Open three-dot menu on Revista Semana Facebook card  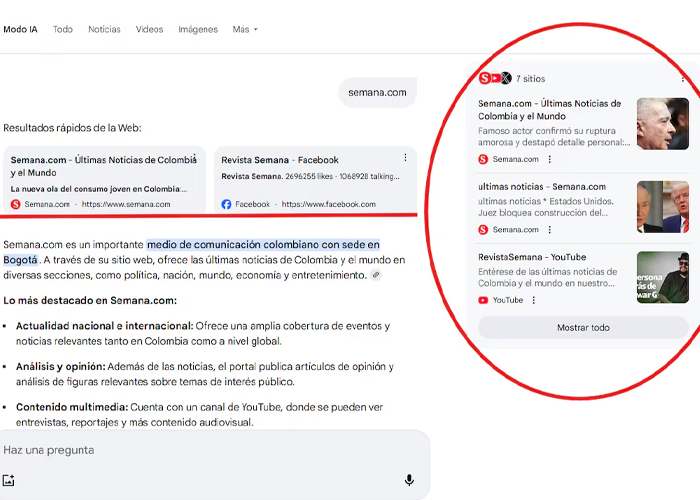coord(405,158)
